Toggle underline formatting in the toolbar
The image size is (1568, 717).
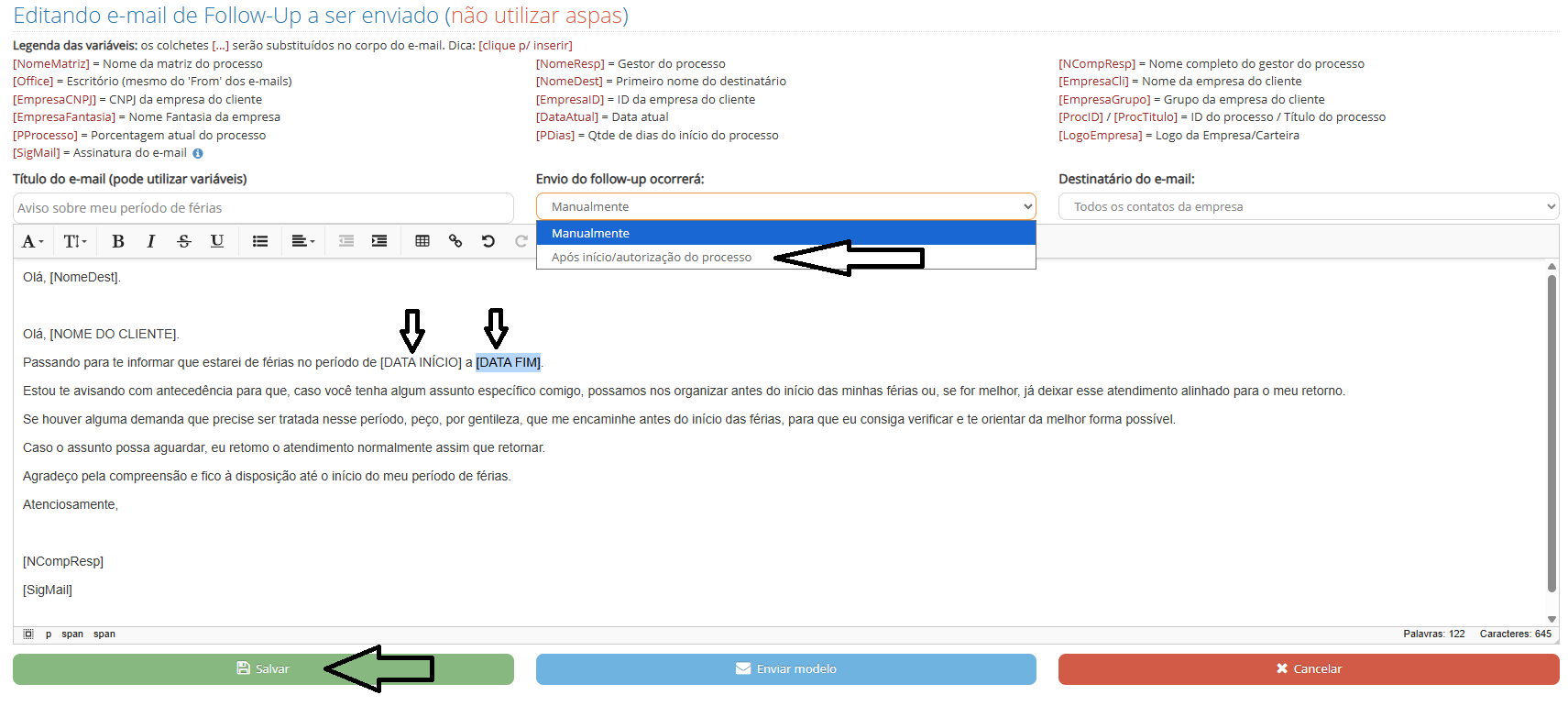(x=217, y=241)
